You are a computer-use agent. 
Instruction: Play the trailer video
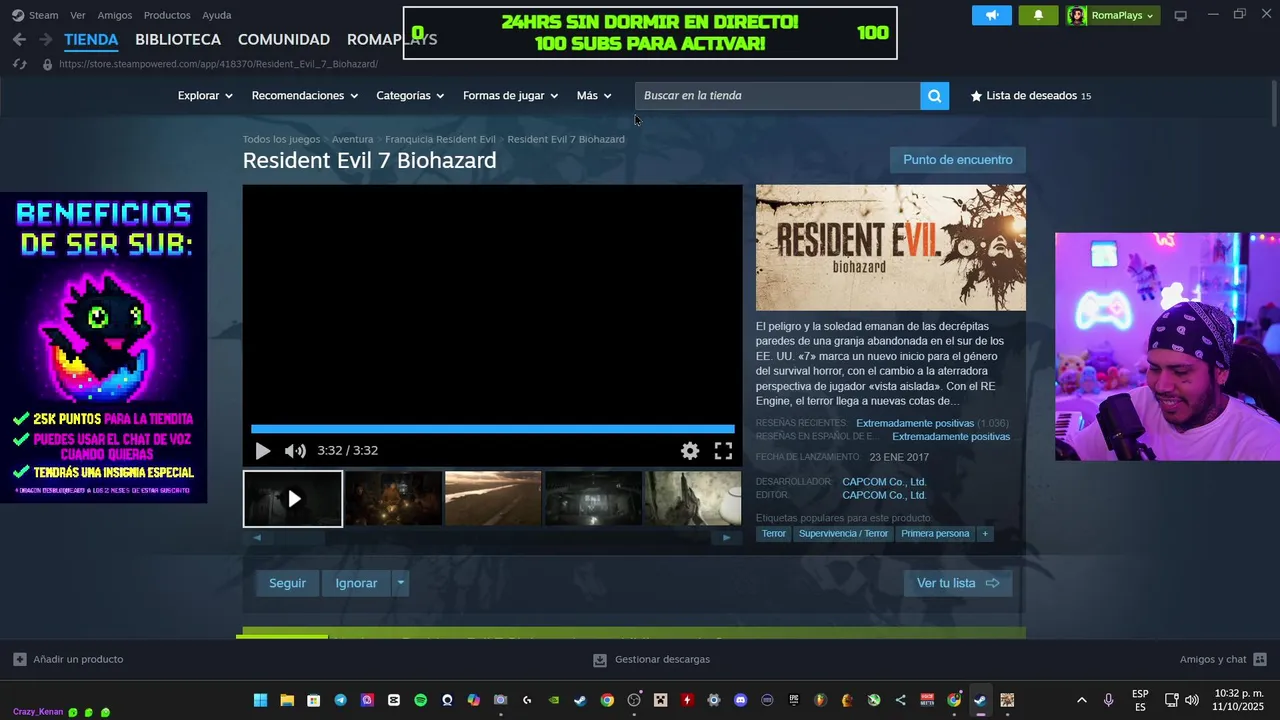click(262, 451)
